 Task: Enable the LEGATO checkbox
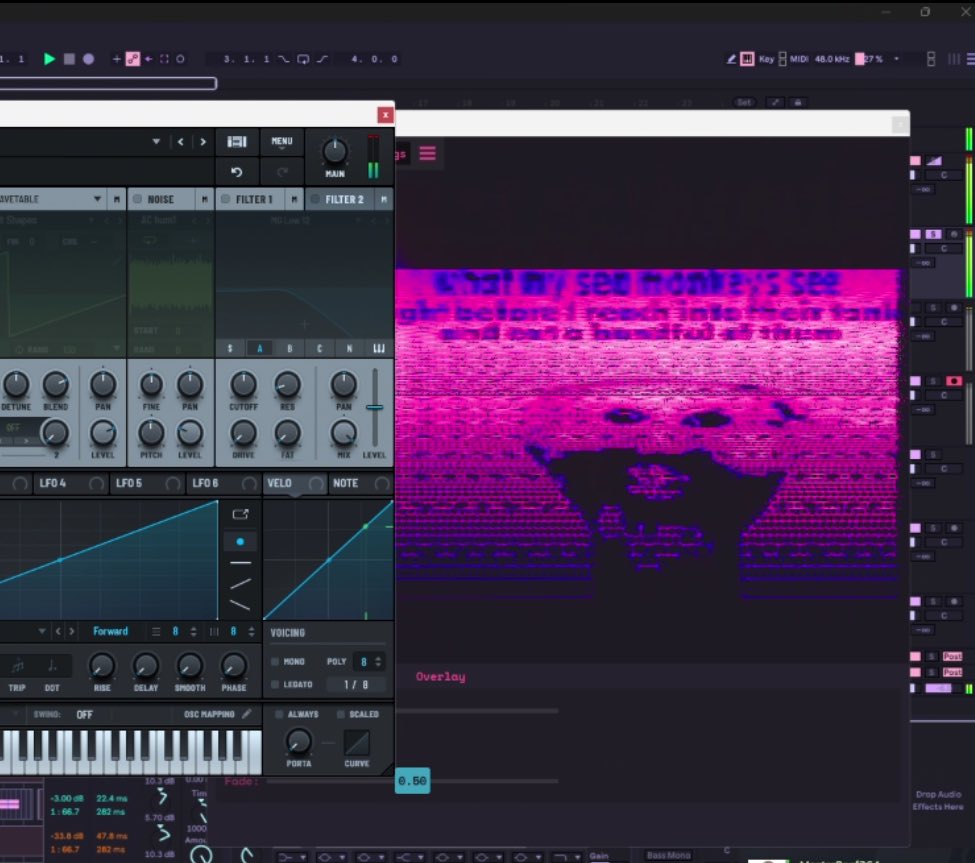[275, 685]
